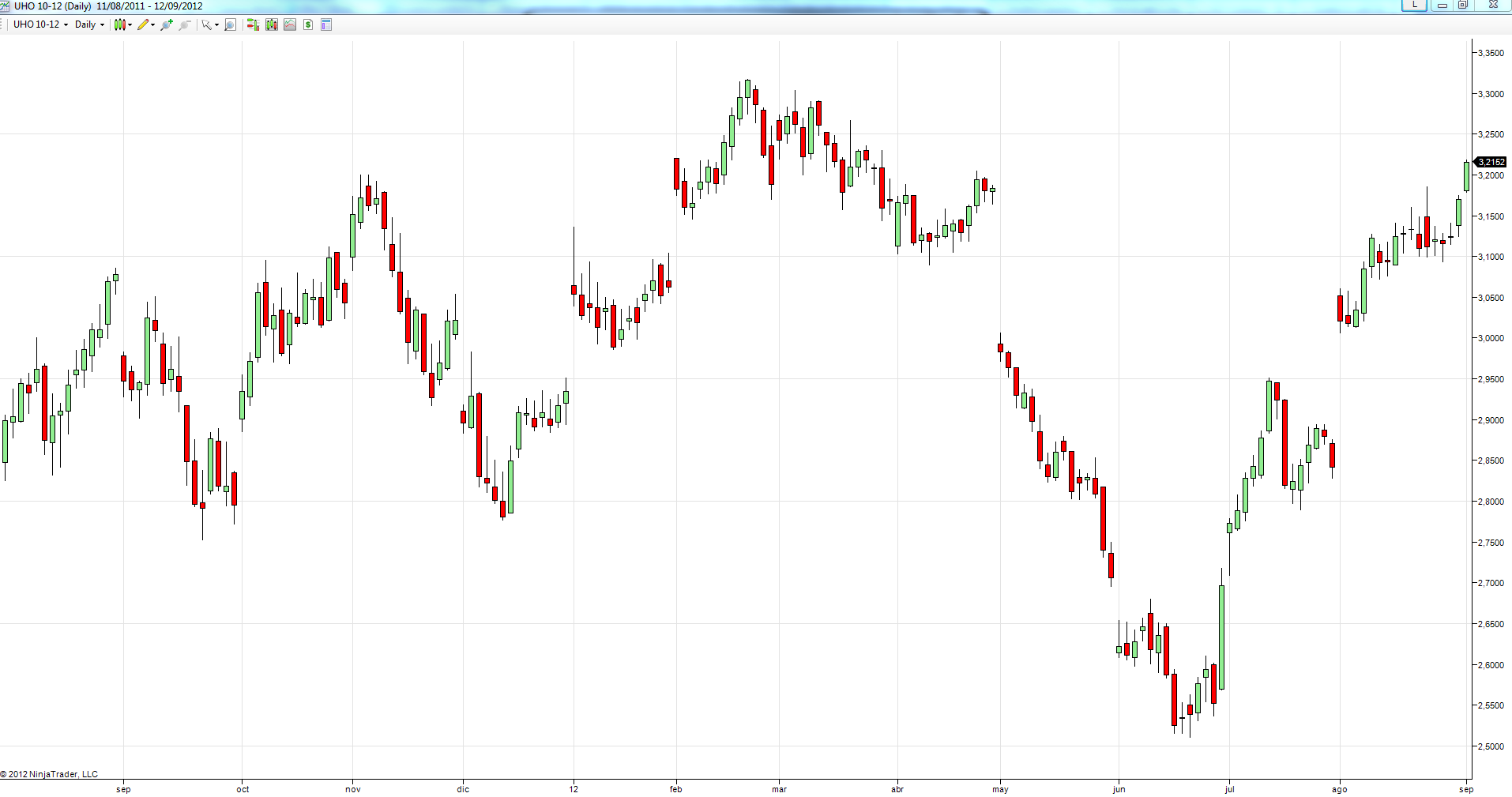
Task: Click the zoom out magnifier icon
Action: [185, 24]
